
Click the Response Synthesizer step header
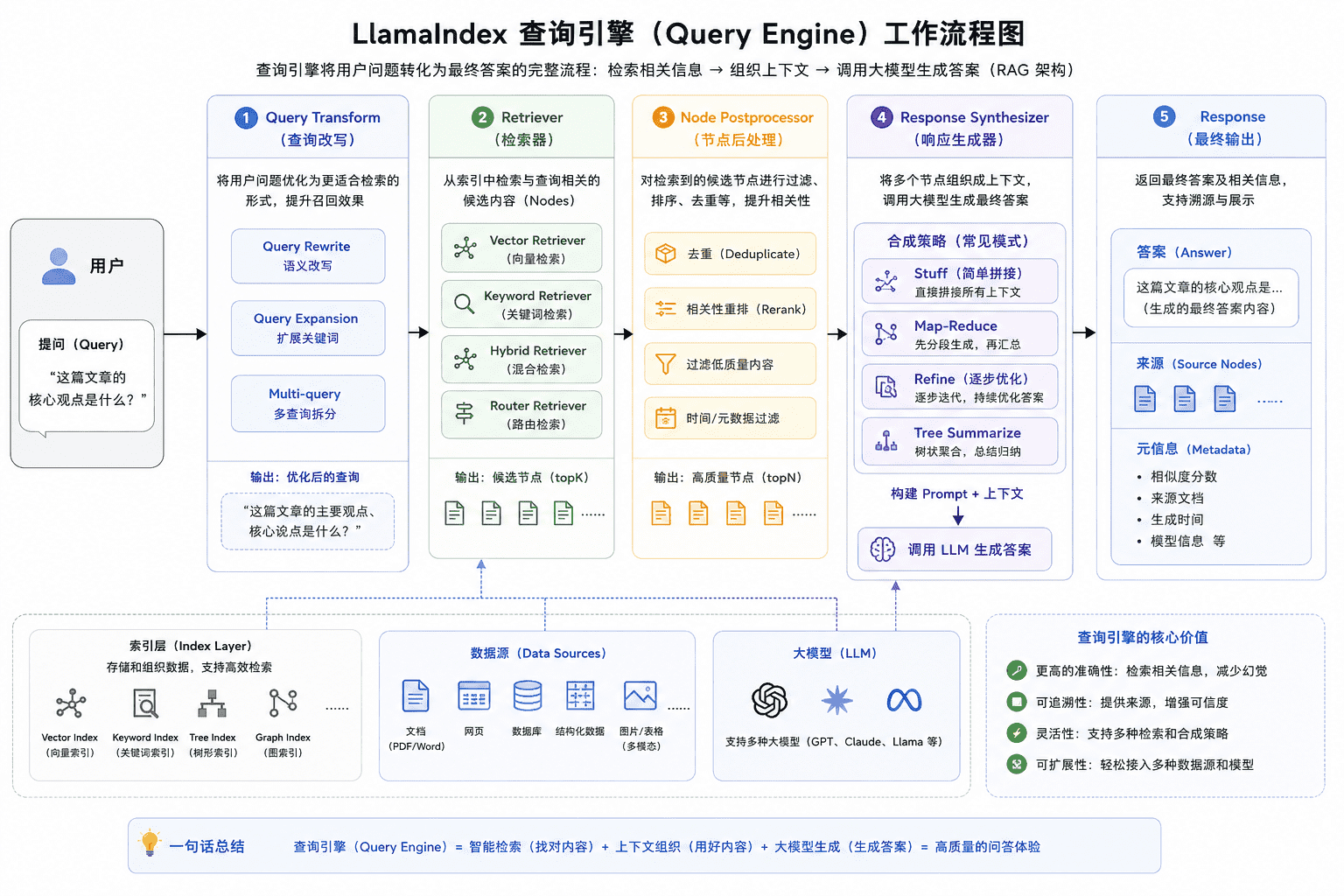[960, 128]
